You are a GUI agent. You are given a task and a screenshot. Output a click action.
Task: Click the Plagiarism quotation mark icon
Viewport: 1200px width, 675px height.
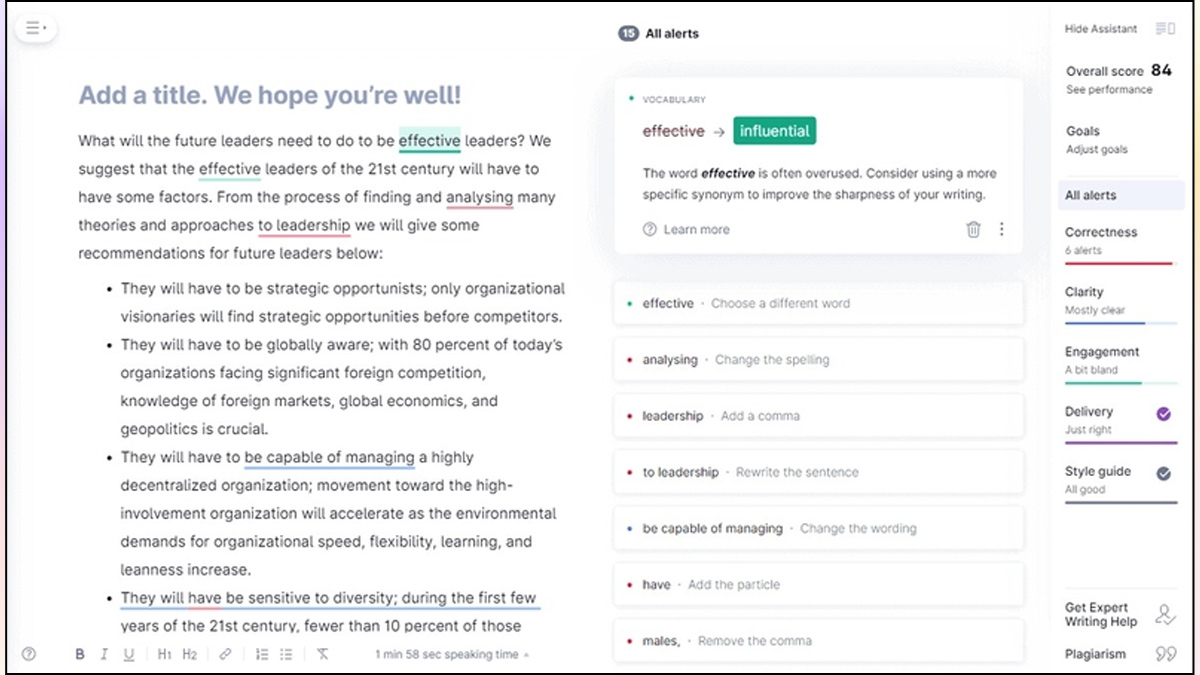point(1165,654)
